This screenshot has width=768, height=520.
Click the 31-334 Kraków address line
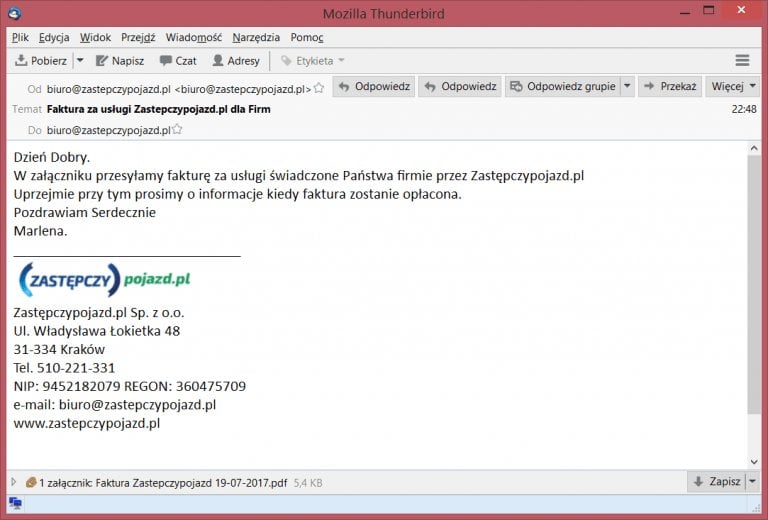click(x=59, y=350)
